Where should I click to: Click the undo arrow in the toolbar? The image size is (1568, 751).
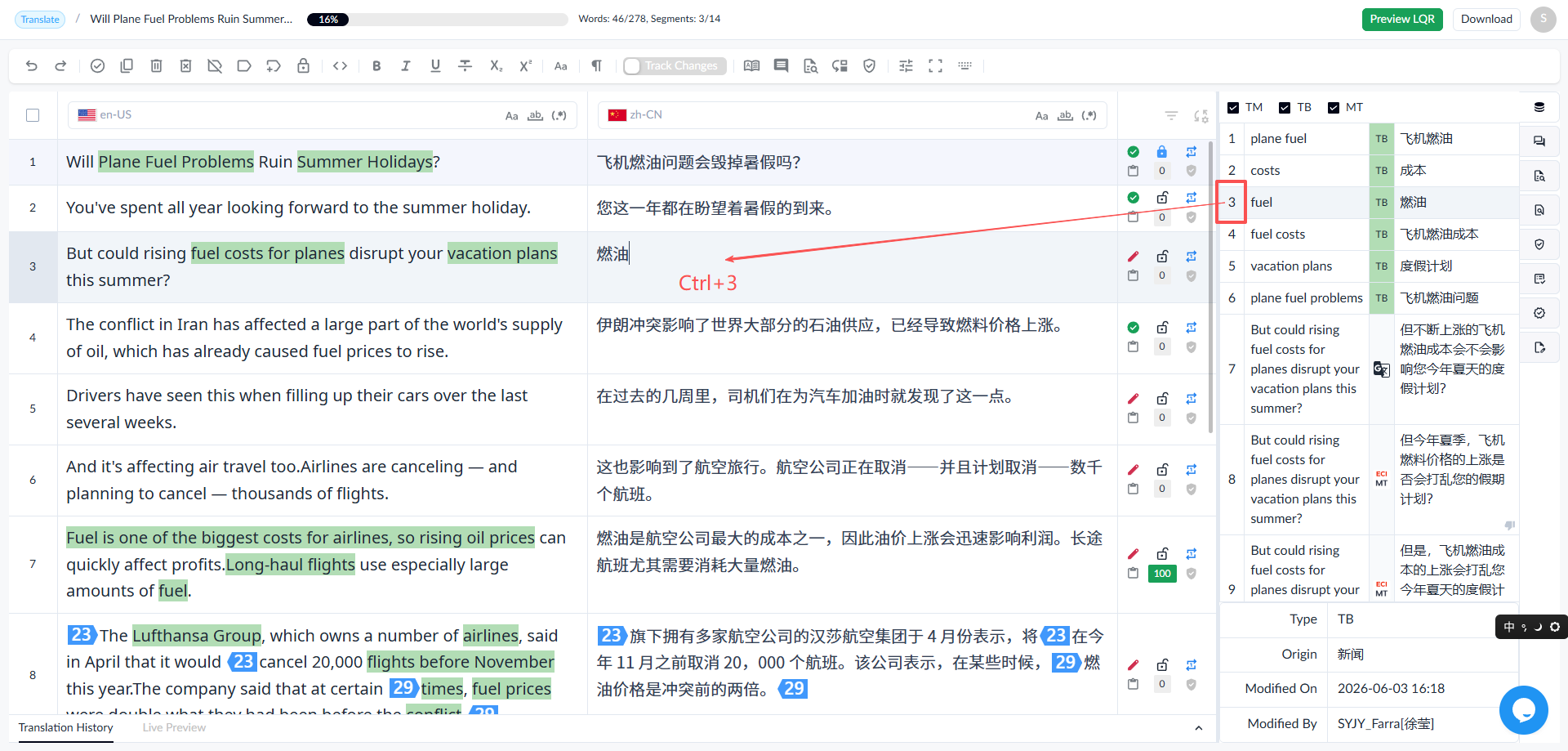(x=32, y=66)
